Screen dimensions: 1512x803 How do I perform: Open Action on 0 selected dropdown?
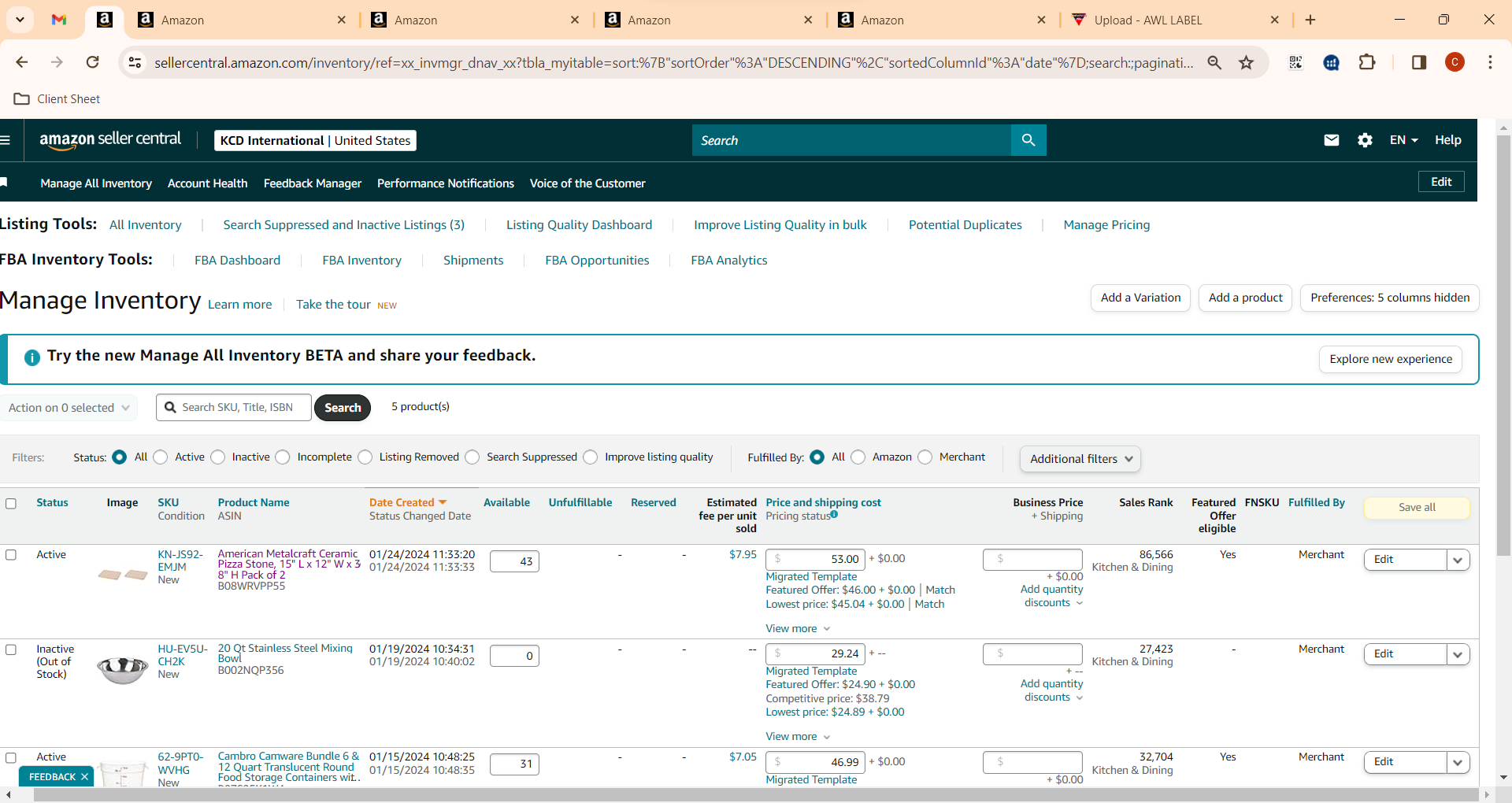[x=69, y=408]
